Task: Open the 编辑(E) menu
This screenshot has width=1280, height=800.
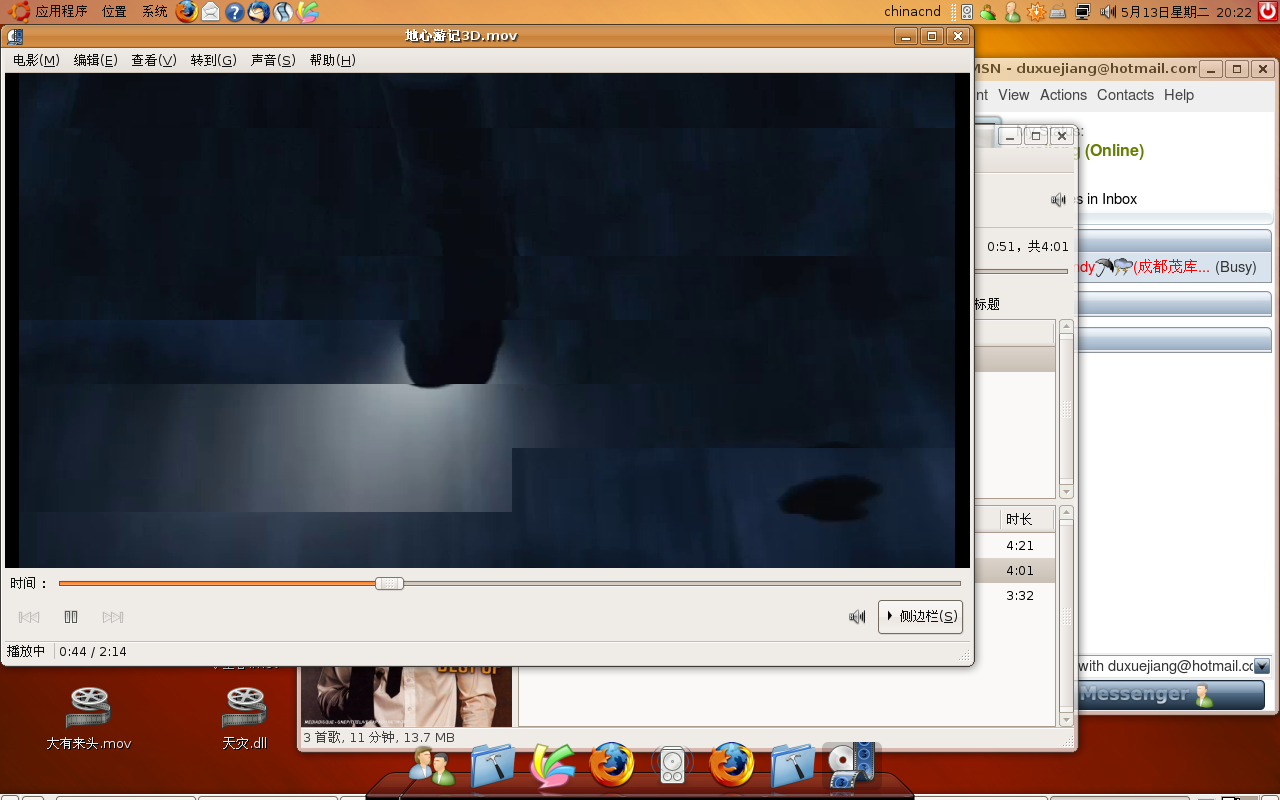Action: point(95,60)
